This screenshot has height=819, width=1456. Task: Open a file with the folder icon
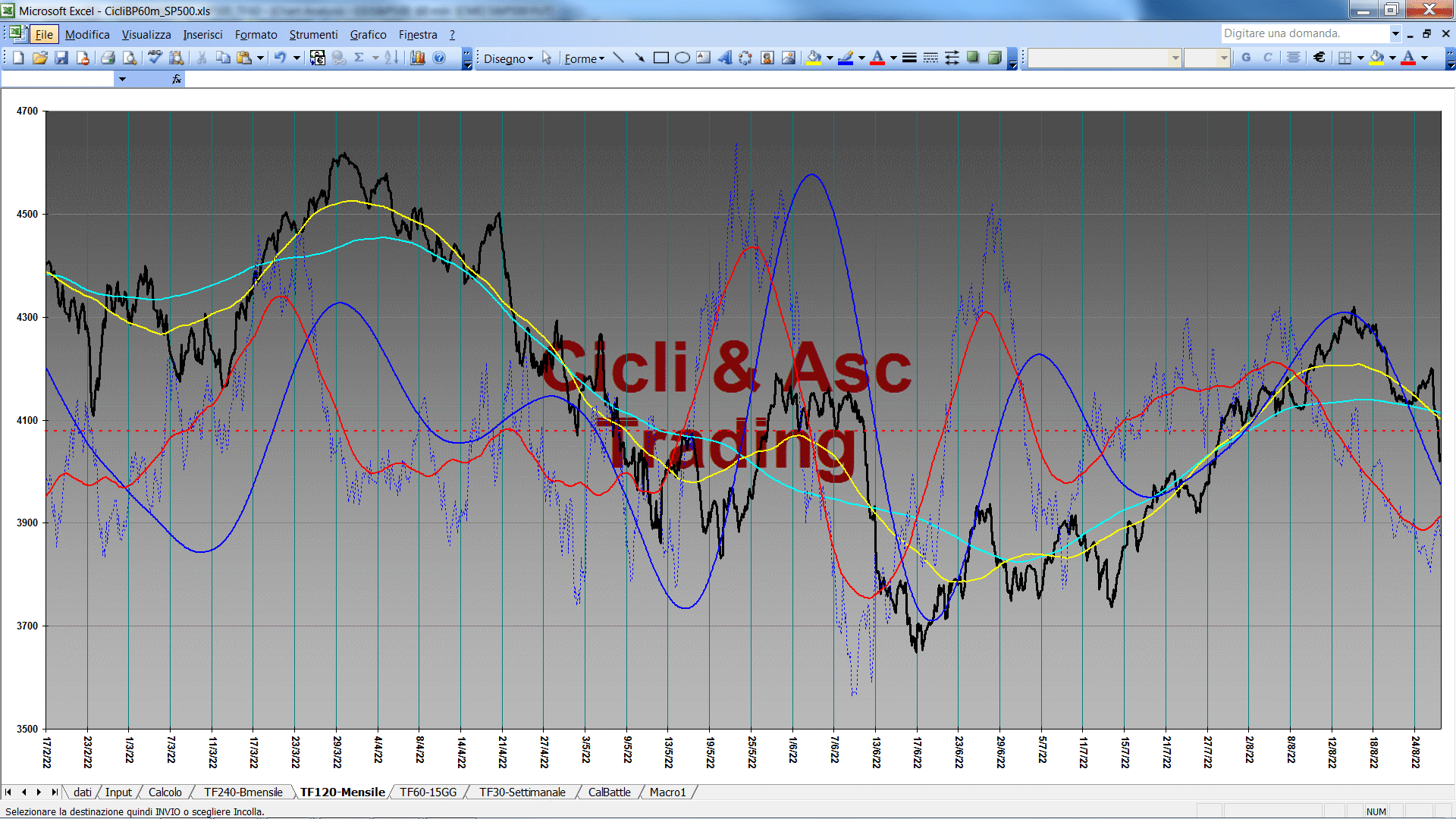click(x=40, y=58)
